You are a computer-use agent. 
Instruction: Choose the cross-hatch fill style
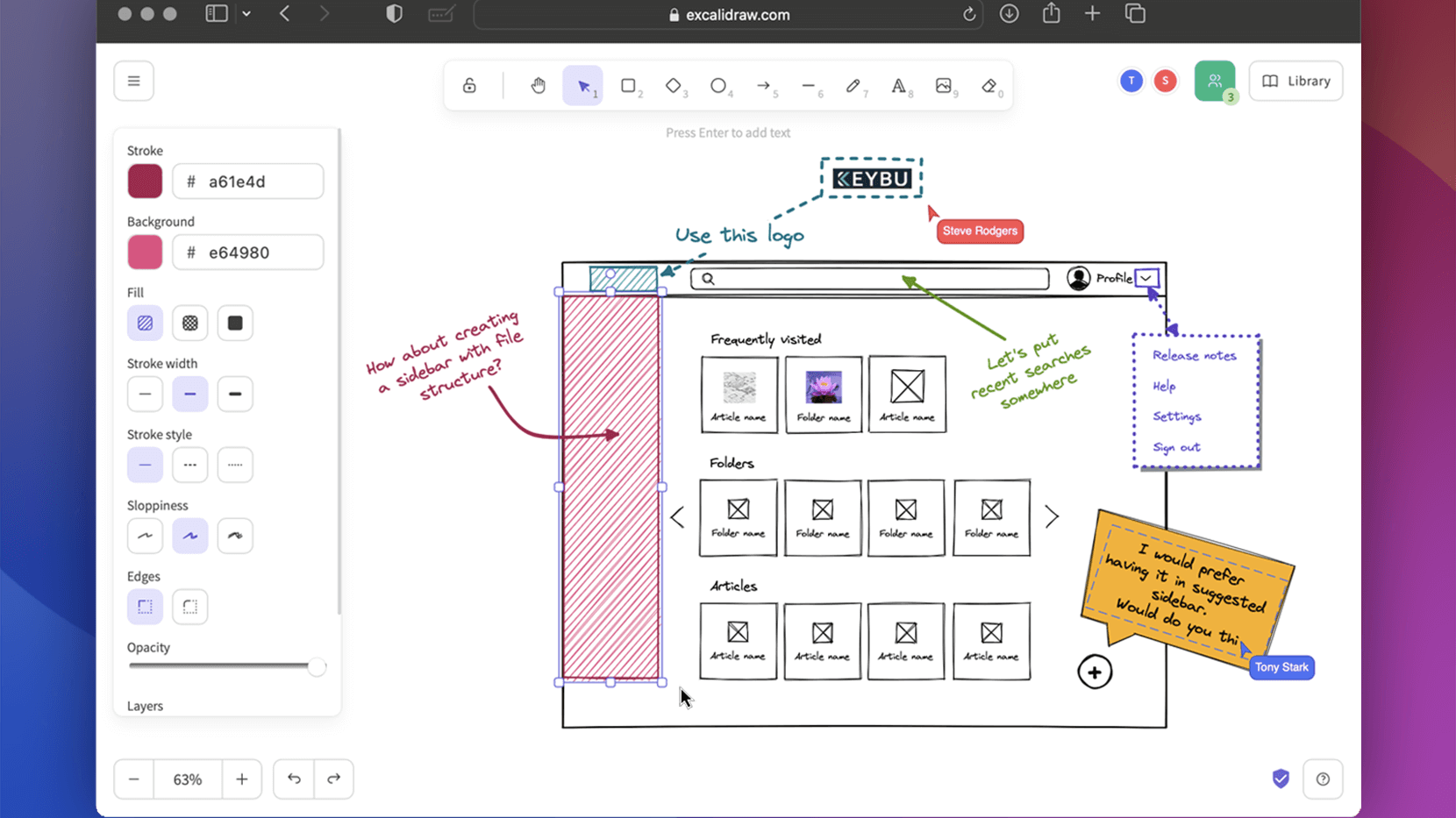(x=189, y=324)
